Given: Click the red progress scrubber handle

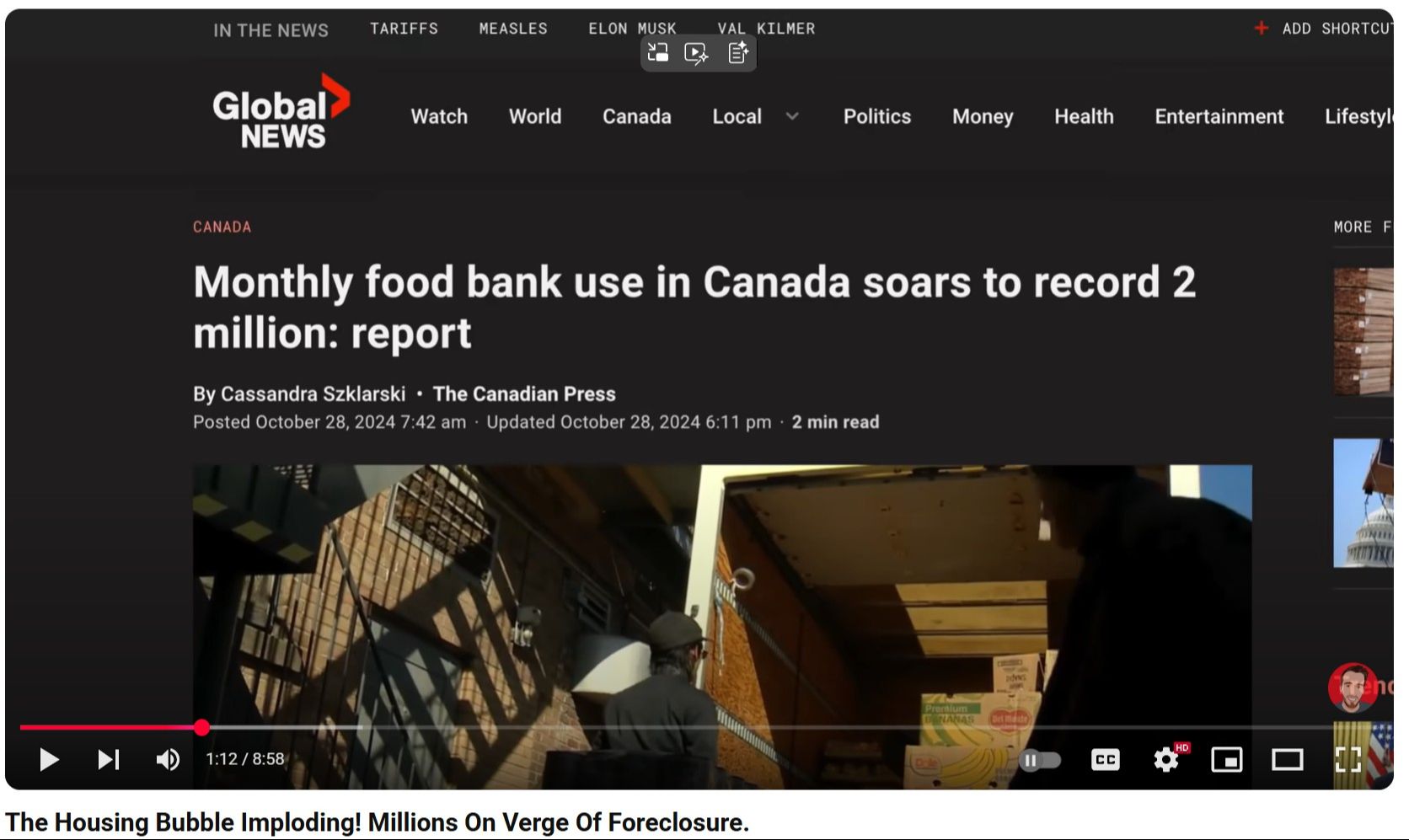Looking at the screenshot, I should 201,727.
